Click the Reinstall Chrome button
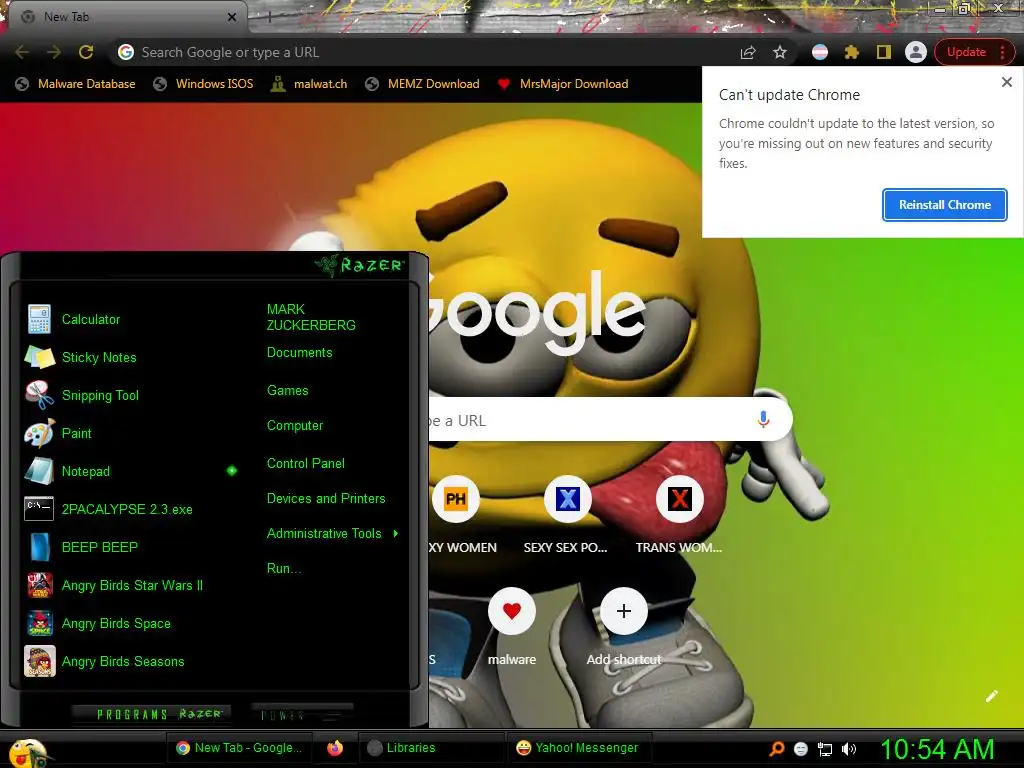This screenshot has height=768, width=1024. (x=944, y=205)
